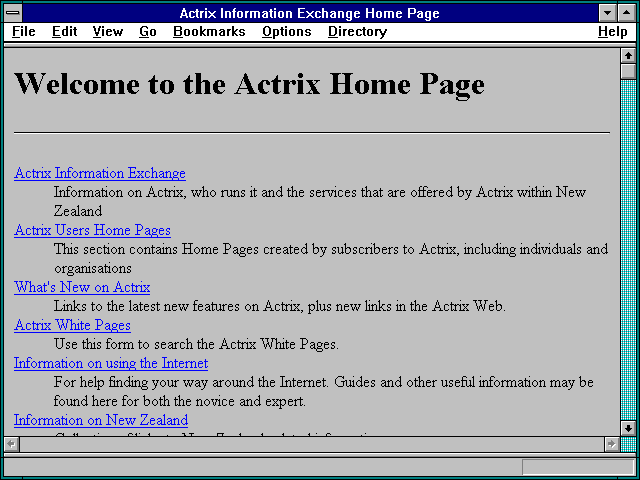Open the Actrix Users Home Pages link
The height and width of the screenshot is (480, 640).
(x=92, y=230)
